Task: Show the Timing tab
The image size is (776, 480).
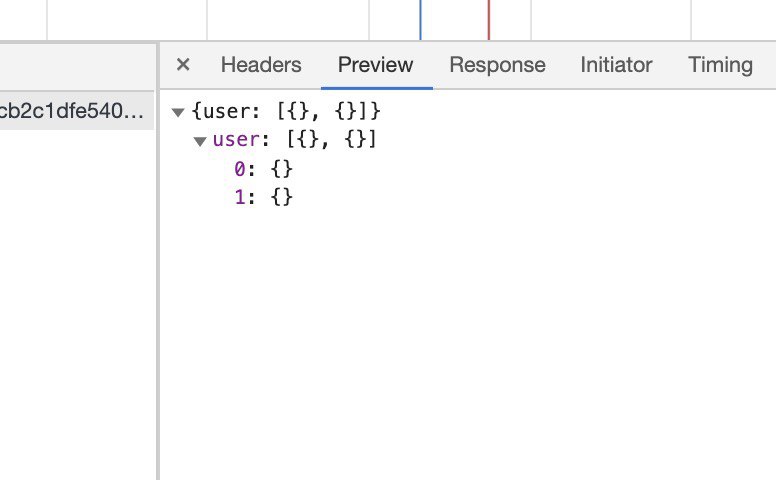Action: [x=721, y=65]
